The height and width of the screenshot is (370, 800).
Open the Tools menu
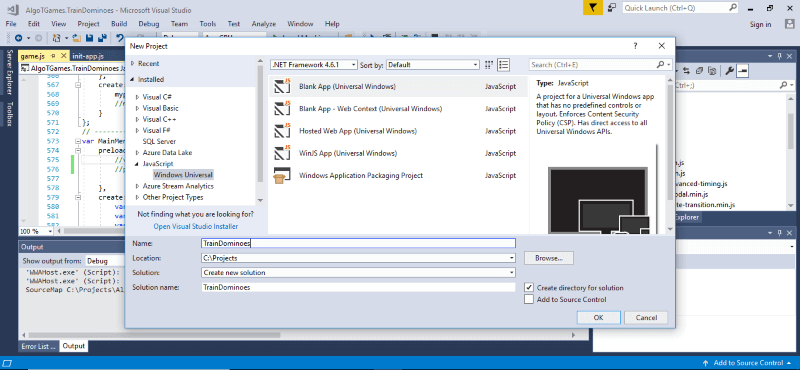click(208, 24)
